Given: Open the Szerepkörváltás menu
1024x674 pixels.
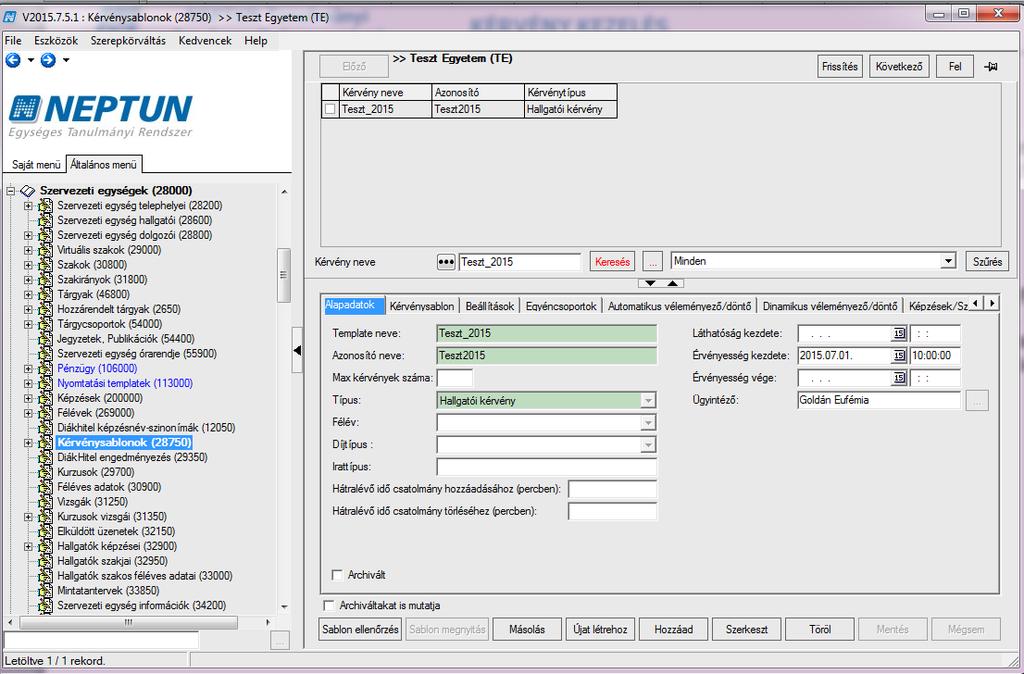Looking at the screenshot, I should [128, 40].
